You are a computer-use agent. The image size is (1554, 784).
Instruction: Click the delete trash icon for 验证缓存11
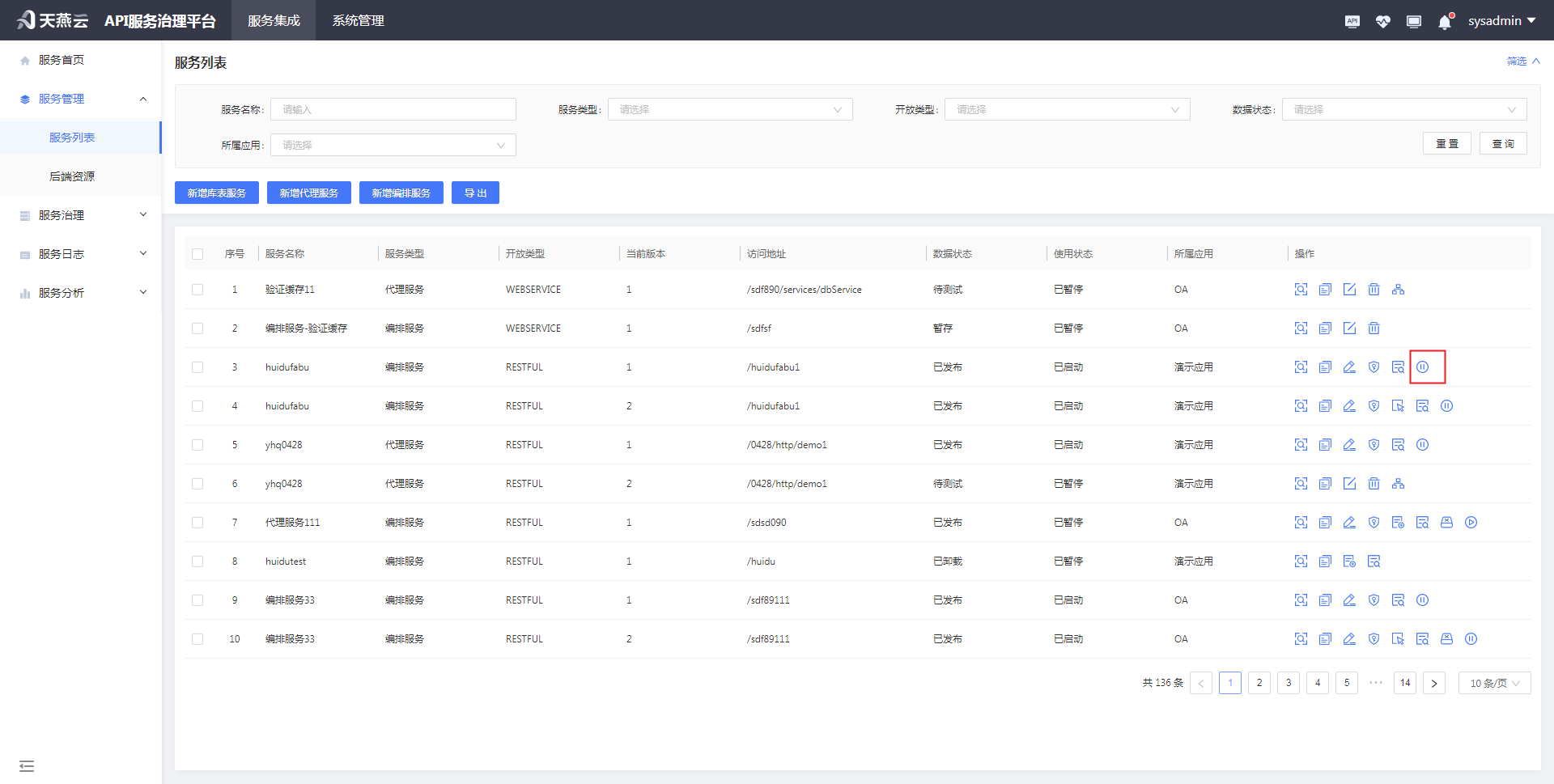[x=1374, y=290]
